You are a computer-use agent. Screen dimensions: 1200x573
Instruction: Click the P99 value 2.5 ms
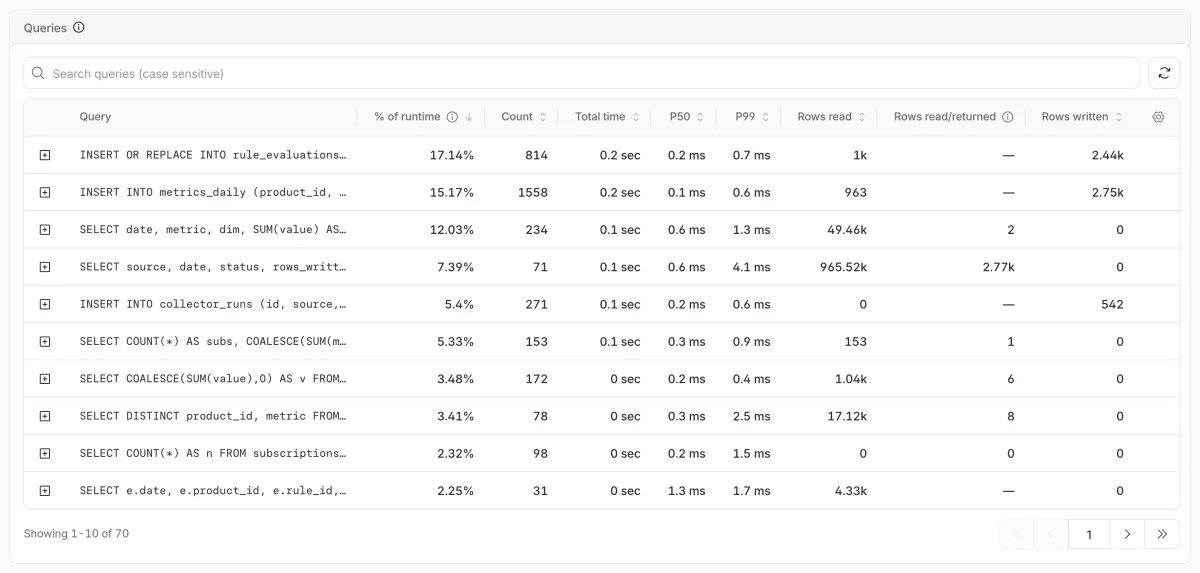pyautogui.click(x=751, y=416)
